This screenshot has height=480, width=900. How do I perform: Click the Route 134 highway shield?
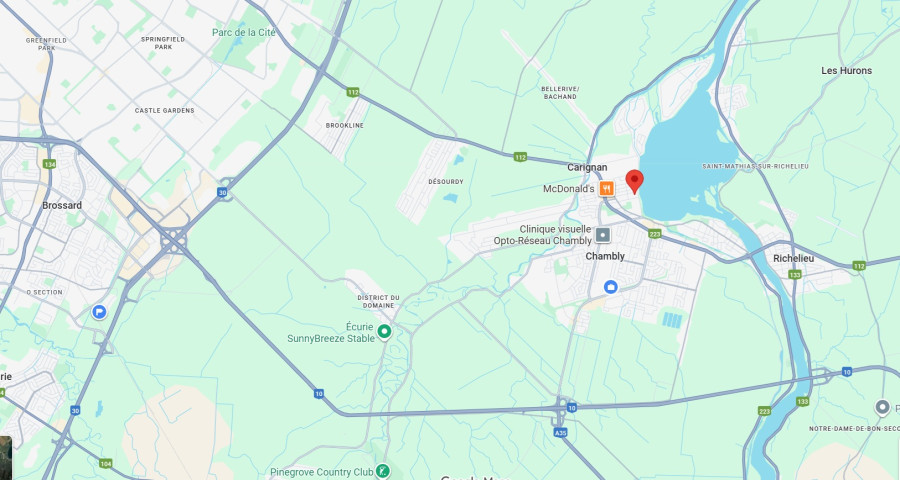[x=49, y=164]
